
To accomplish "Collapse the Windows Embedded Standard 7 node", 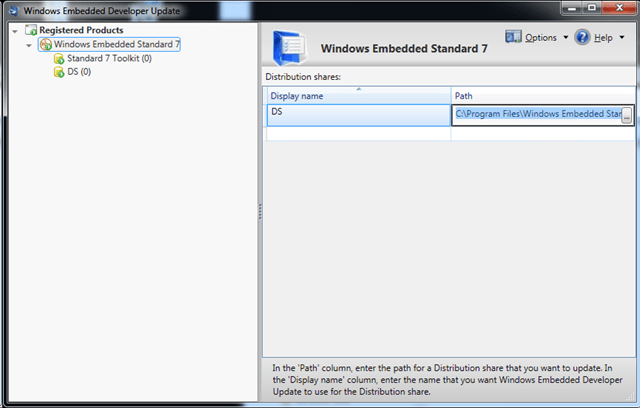I will 29,45.
